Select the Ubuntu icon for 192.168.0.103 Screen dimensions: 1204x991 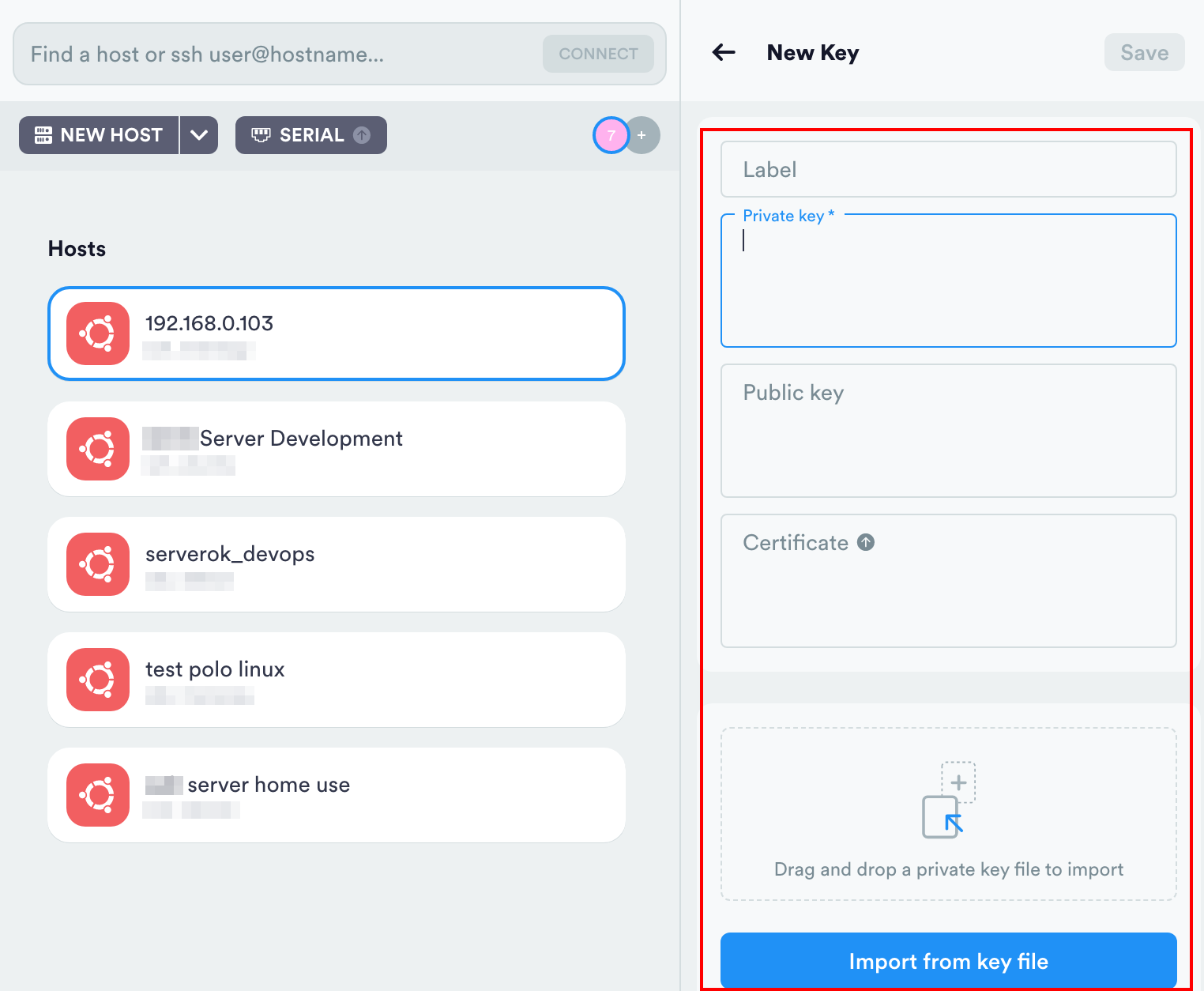[x=97, y=333]
